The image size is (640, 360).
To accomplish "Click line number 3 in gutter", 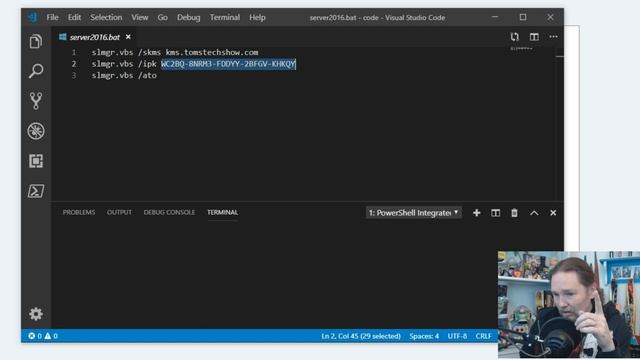I will point(74,76).
